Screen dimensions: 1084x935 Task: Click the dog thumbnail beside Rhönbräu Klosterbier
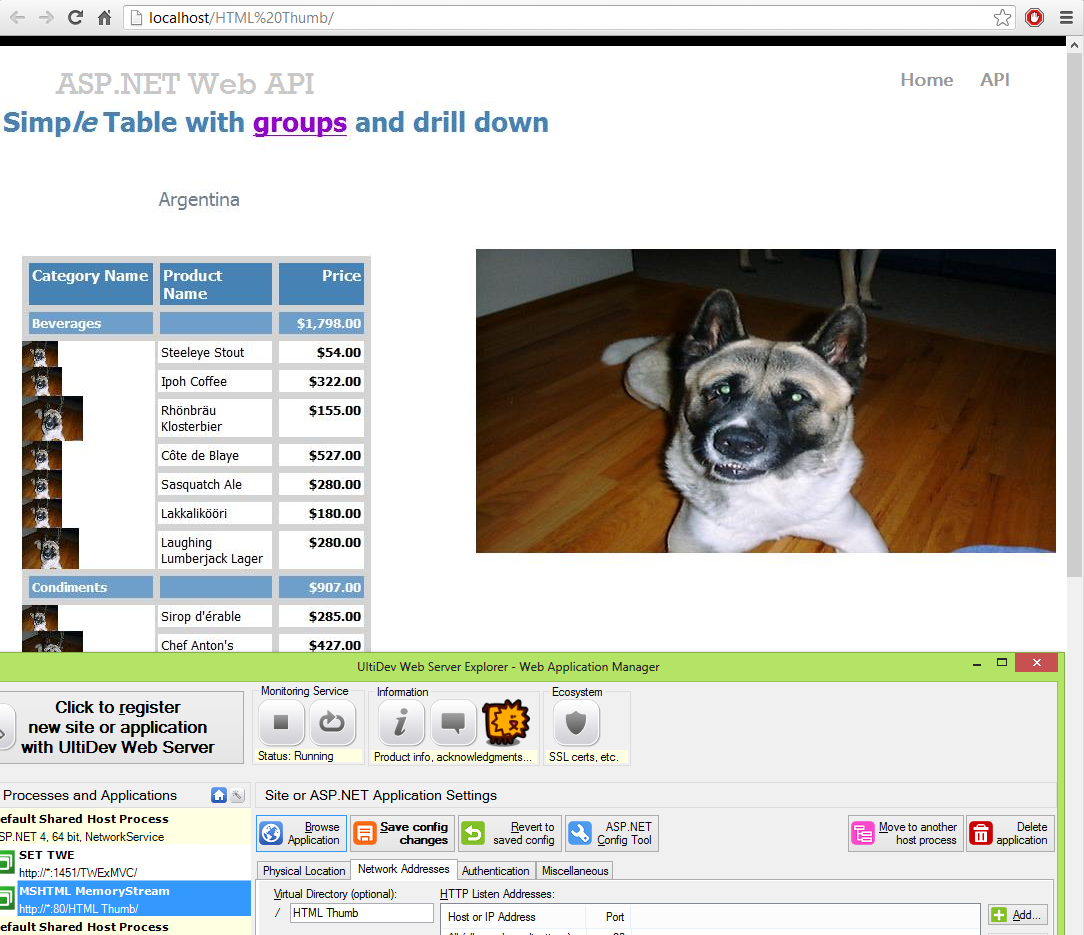[53, 418]
